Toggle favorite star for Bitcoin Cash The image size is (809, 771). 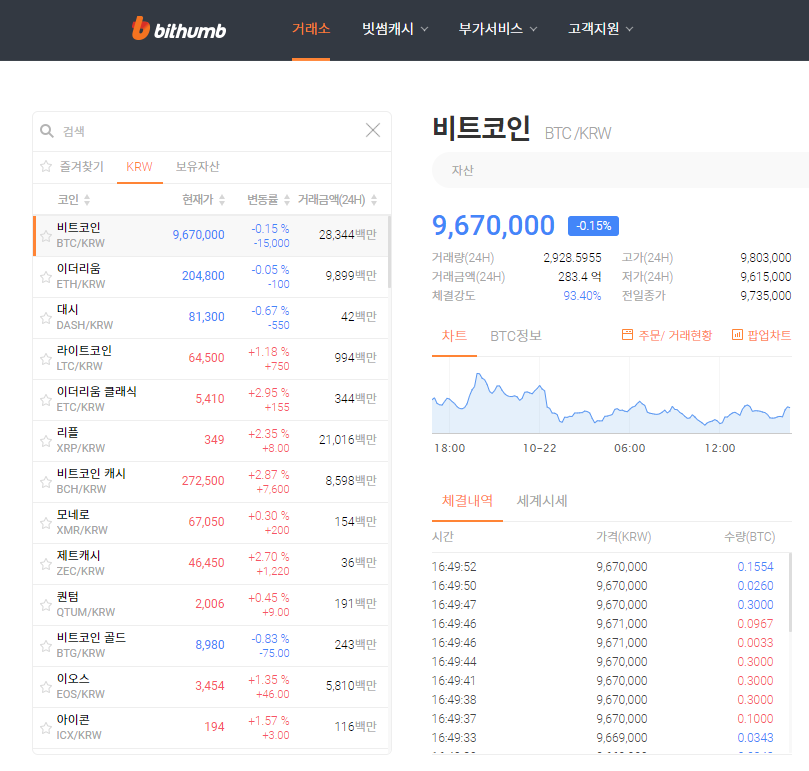(46, 482)
